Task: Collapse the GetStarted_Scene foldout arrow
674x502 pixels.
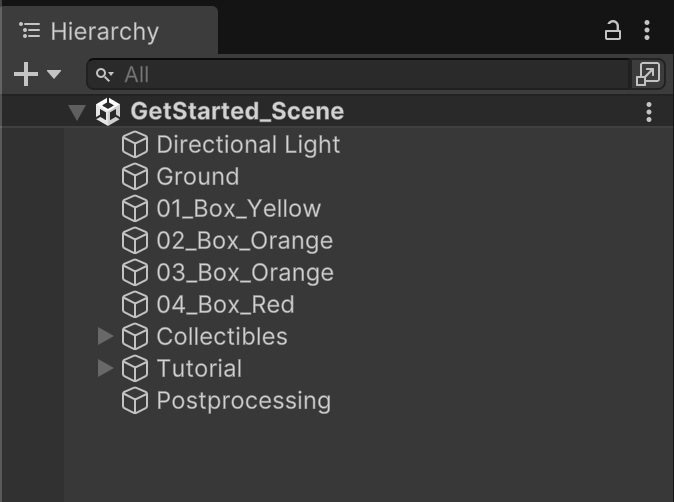Action: pyautogui.click(x=77, y=112)
